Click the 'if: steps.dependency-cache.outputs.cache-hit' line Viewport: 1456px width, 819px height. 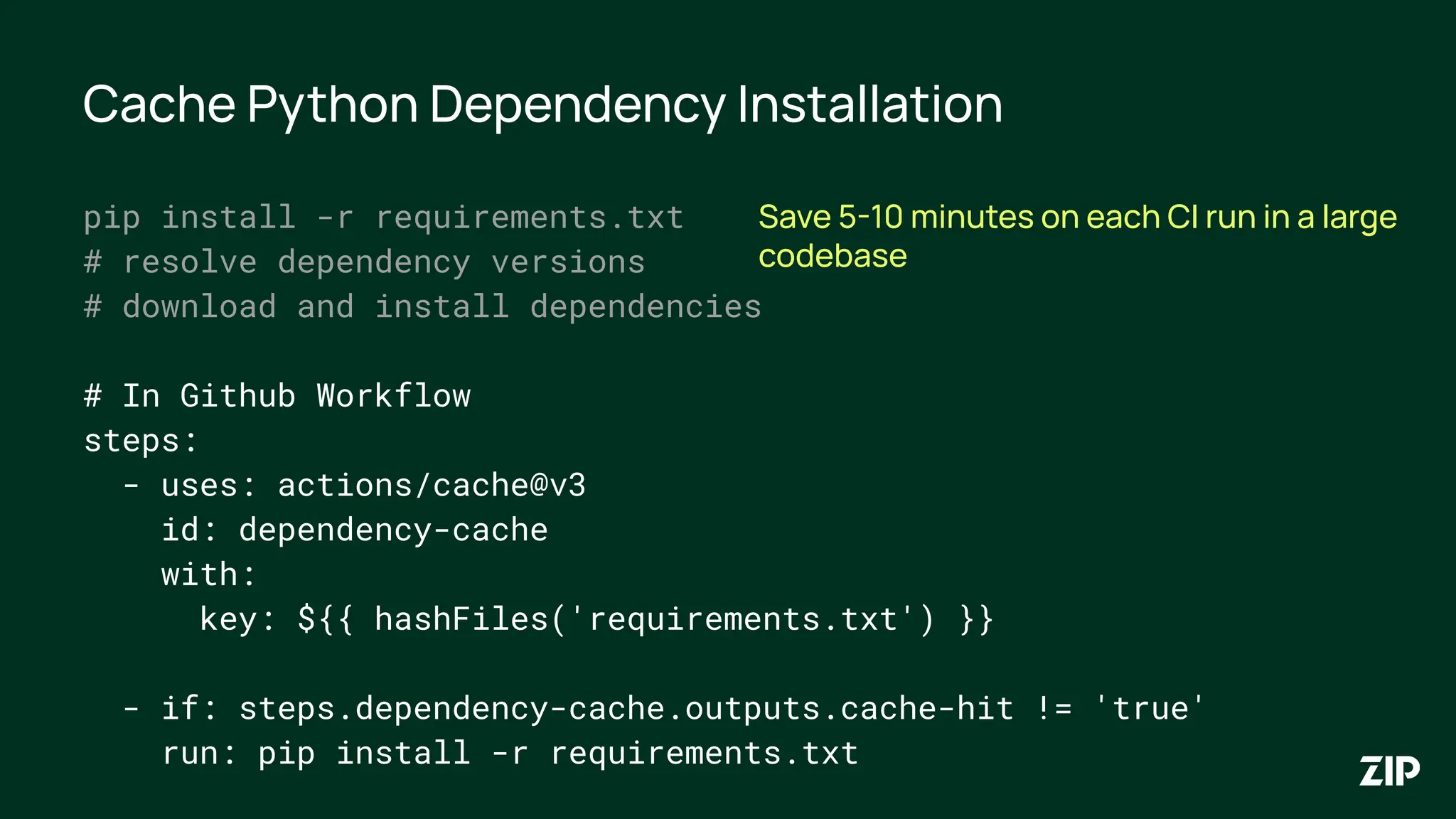coord(664,709)
